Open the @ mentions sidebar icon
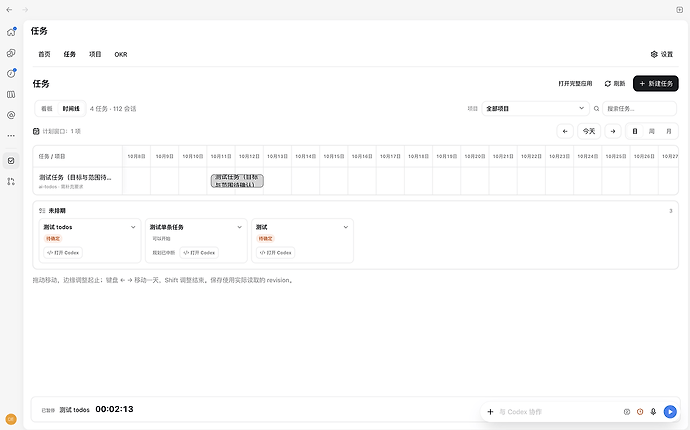Image resolution: width=690 pixels, height=430 pixels. tap(11, 115)
